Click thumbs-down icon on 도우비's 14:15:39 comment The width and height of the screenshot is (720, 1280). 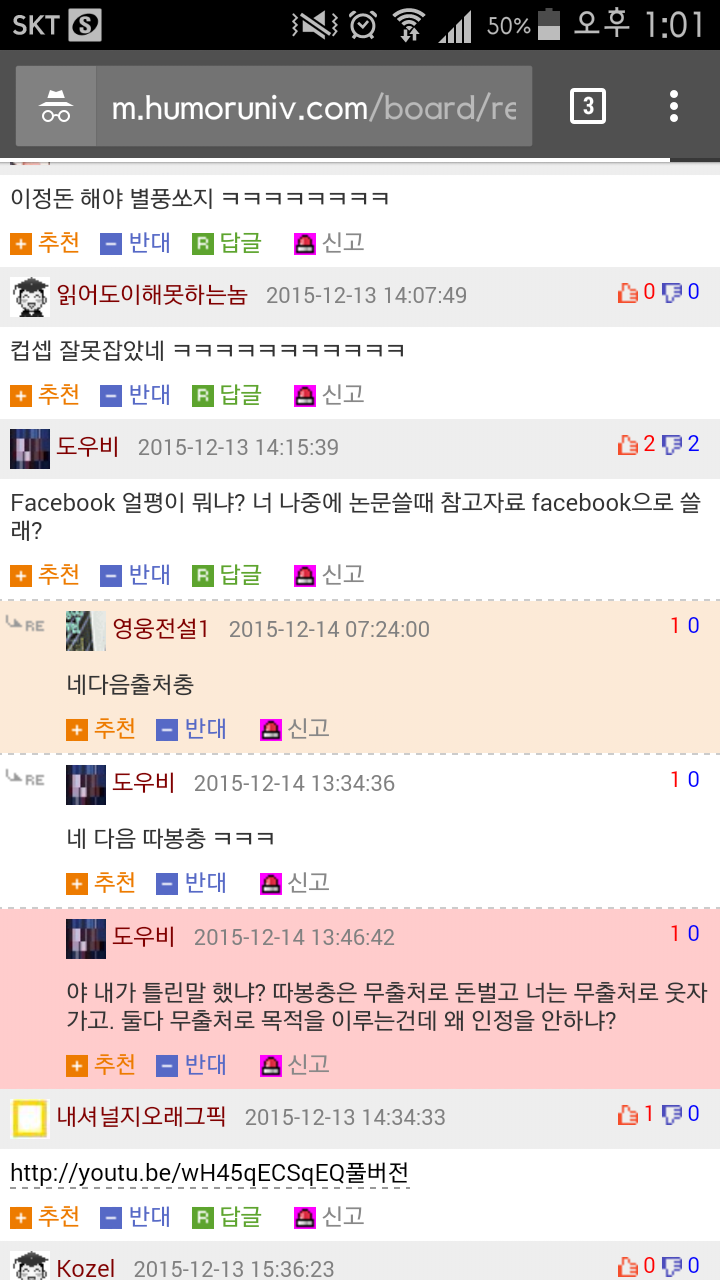(x=672, y=445)
